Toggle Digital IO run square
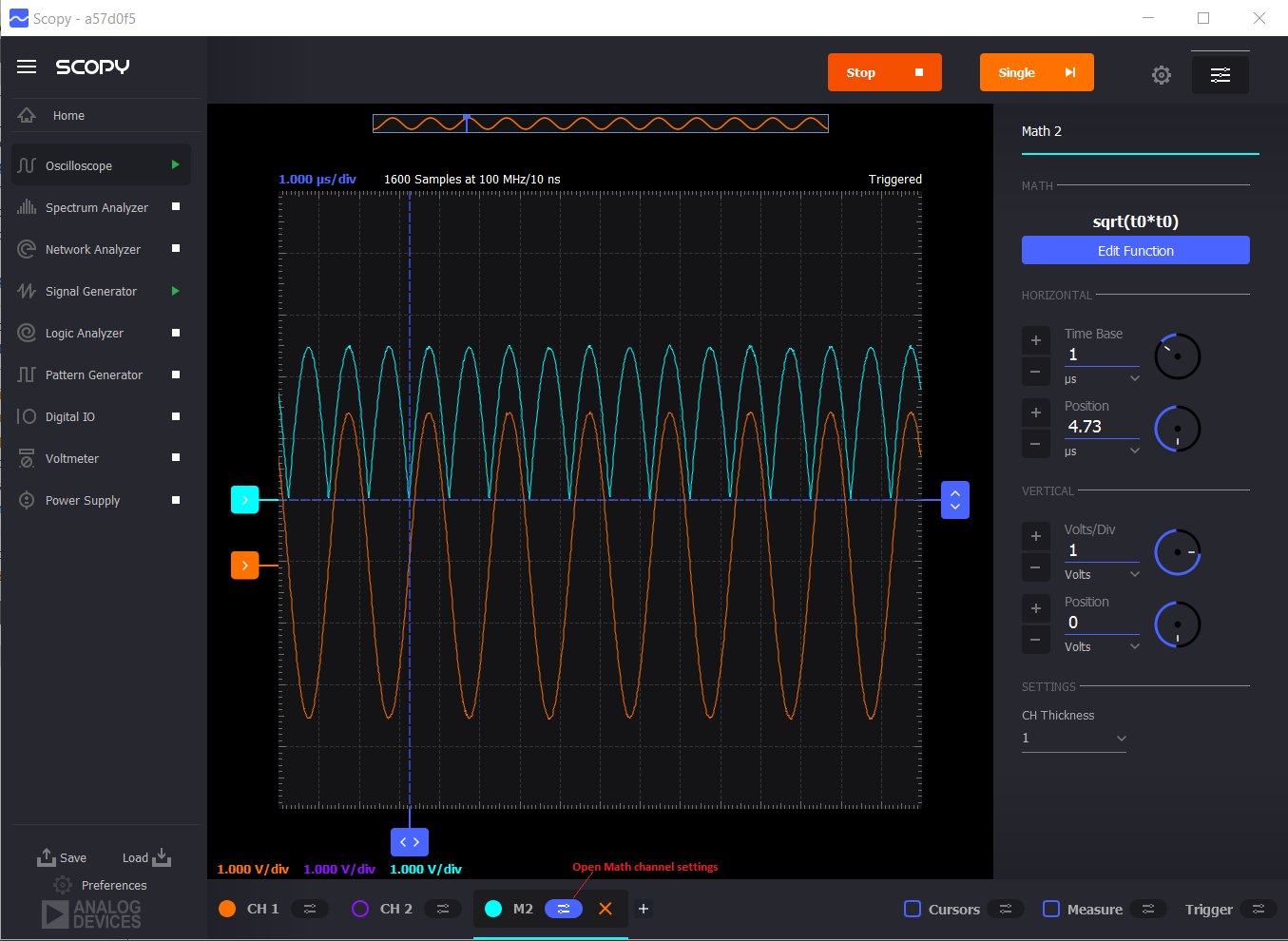The image size is (1288, 941). [175, 416]
